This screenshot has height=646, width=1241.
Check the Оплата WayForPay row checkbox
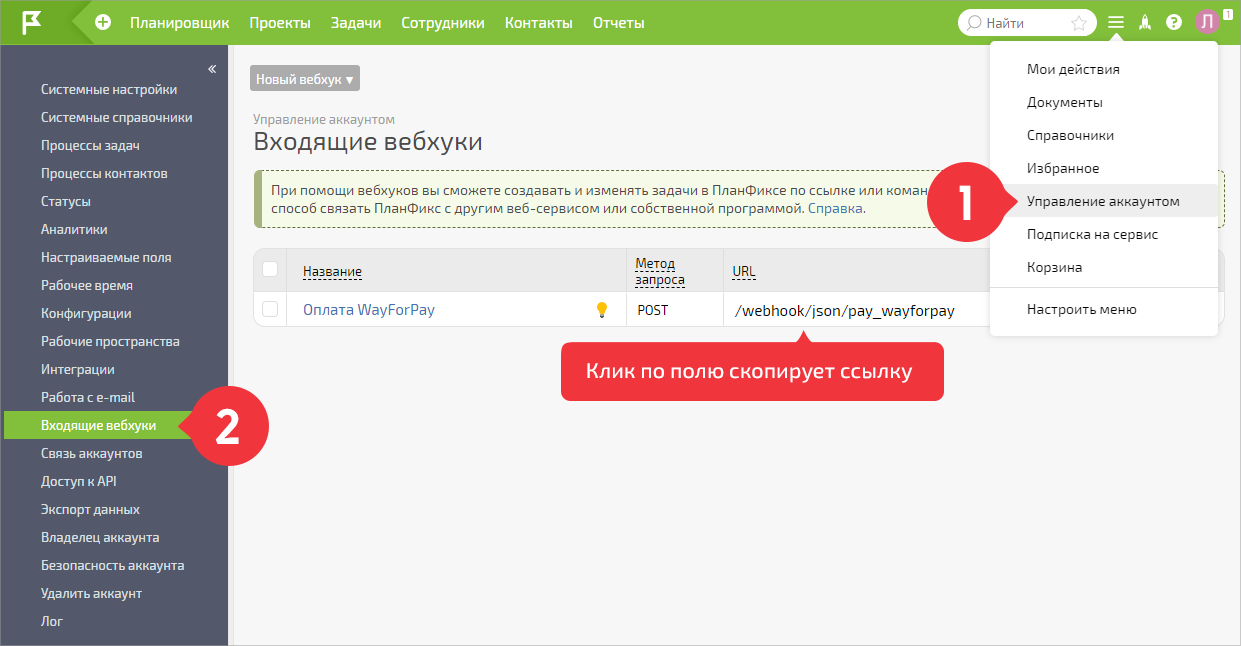(270, 309)
